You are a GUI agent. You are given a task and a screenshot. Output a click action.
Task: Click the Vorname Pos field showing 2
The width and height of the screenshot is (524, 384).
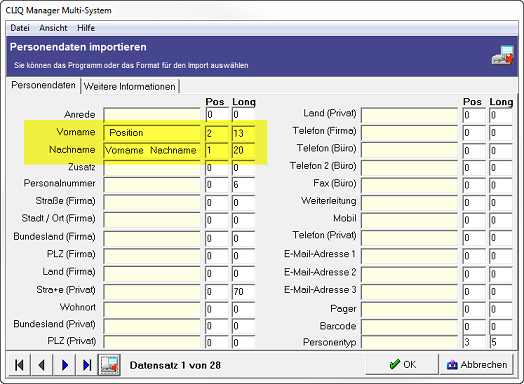click(x=217, y=133)
